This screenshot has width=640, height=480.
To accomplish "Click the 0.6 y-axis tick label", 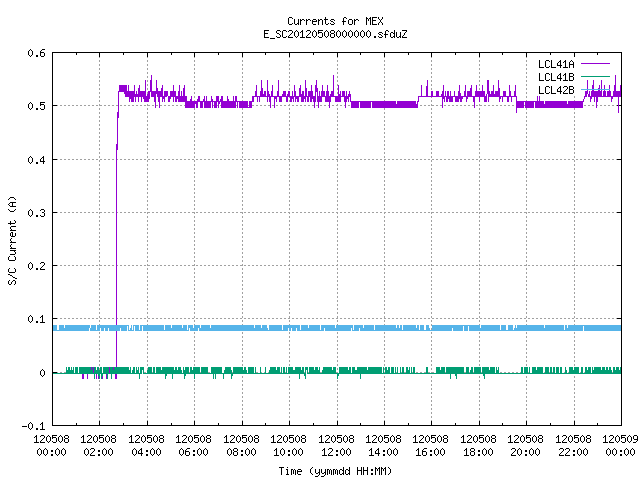I will coord(36,53).
